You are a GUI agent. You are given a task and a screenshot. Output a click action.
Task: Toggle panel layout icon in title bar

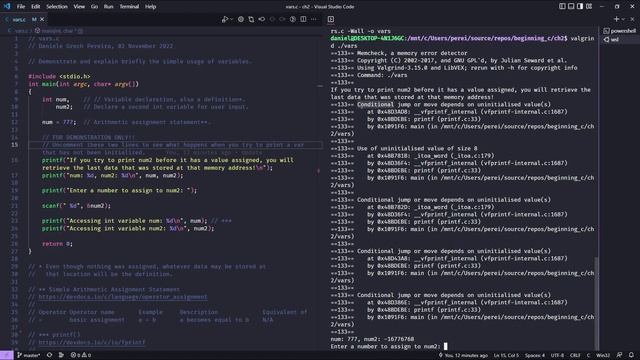pos(571,7)
